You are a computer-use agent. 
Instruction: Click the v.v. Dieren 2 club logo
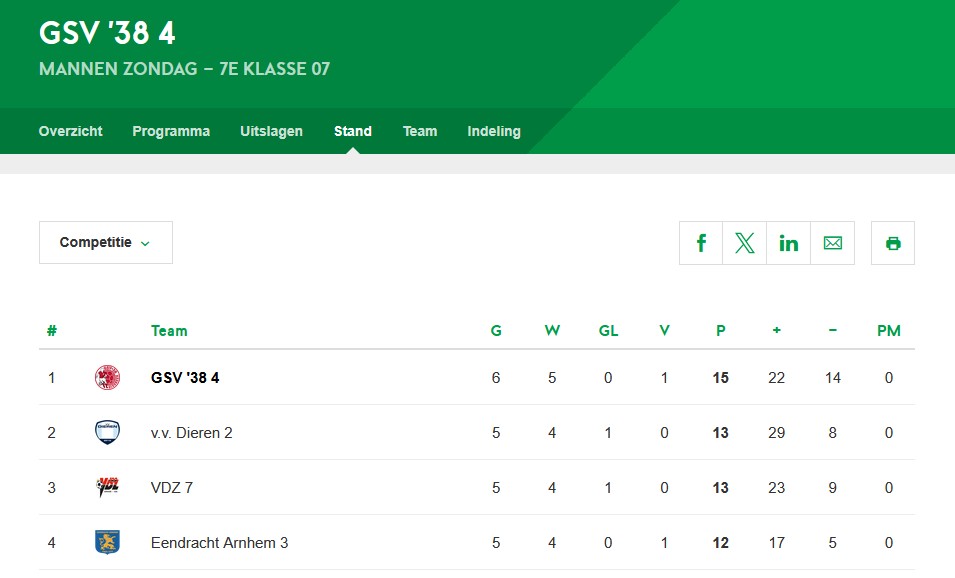click(107, 433)
